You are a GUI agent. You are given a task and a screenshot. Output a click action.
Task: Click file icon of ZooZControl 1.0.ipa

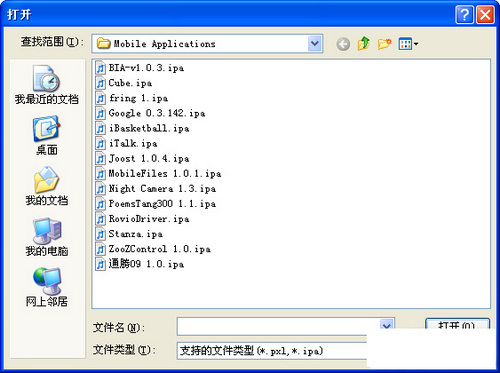tap(100, 249)
